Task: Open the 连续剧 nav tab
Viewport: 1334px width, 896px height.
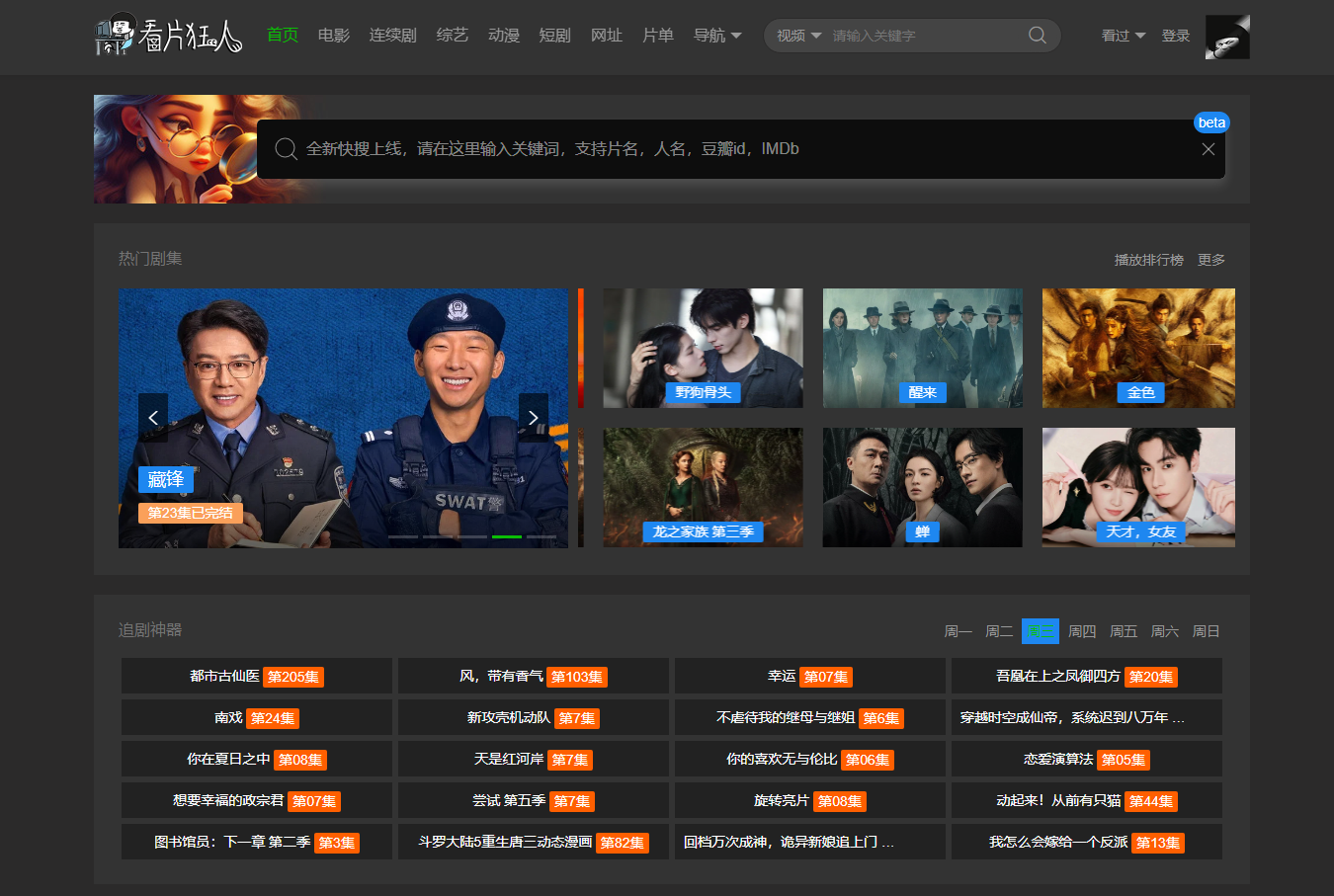Action: click(393, 36)
